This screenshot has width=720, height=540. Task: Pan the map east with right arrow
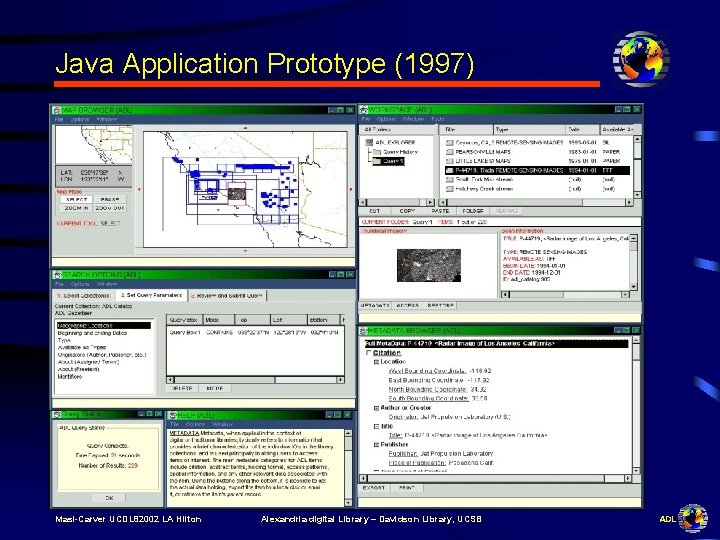[351, 189]
